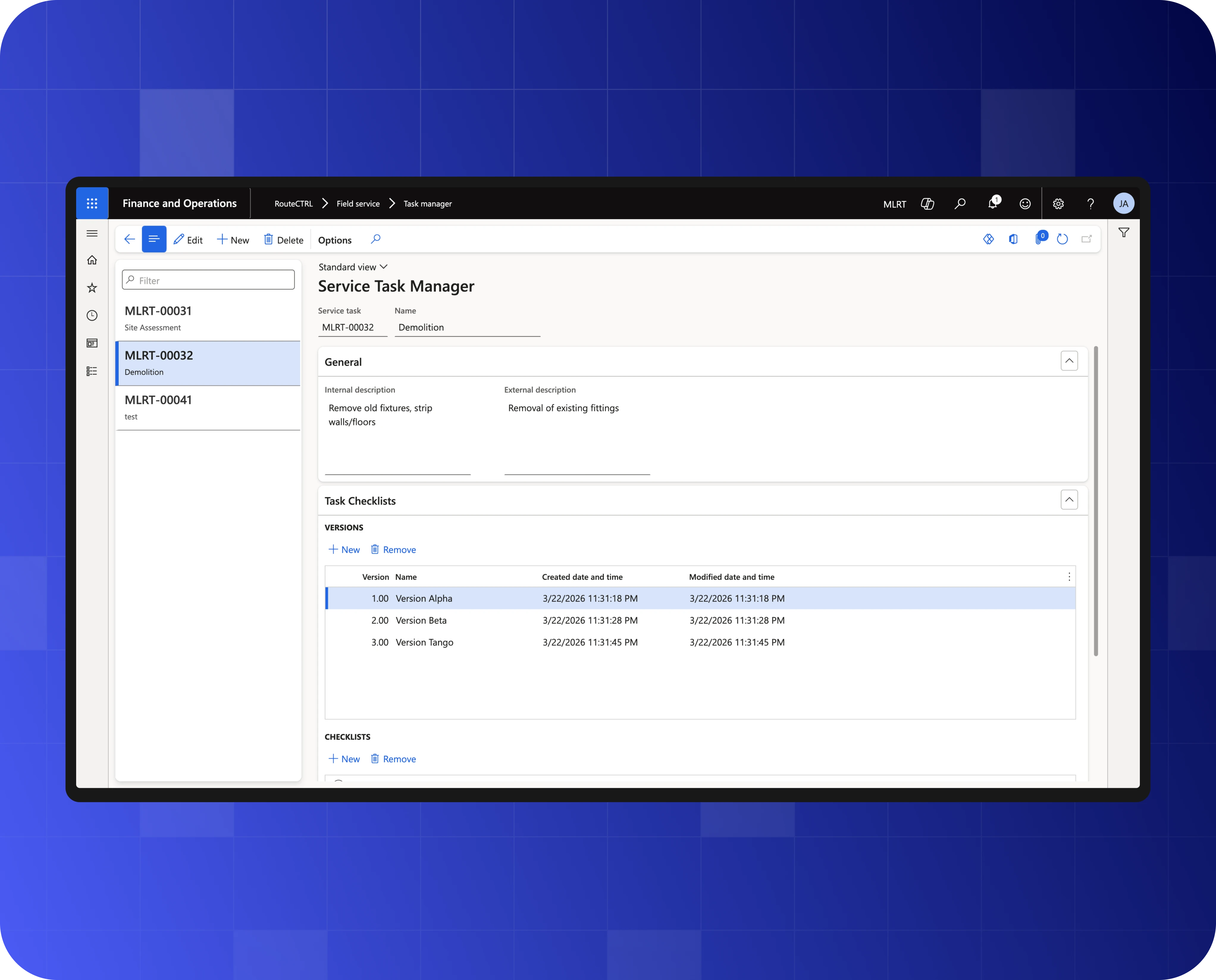The image size is (1216, 980).
Task: Click the Version column header
Action: click(376, 577)
